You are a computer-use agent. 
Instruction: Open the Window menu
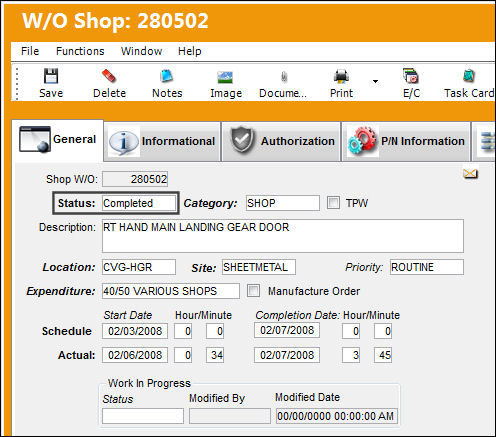pos(142,51)
